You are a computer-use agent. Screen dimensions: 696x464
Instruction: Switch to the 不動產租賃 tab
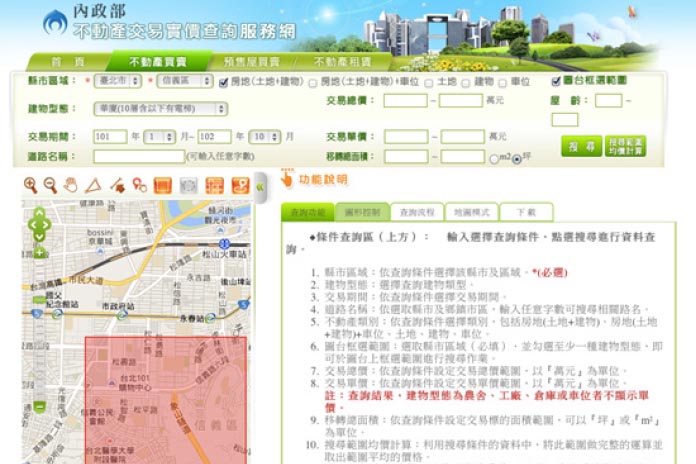tap(334, 61)
